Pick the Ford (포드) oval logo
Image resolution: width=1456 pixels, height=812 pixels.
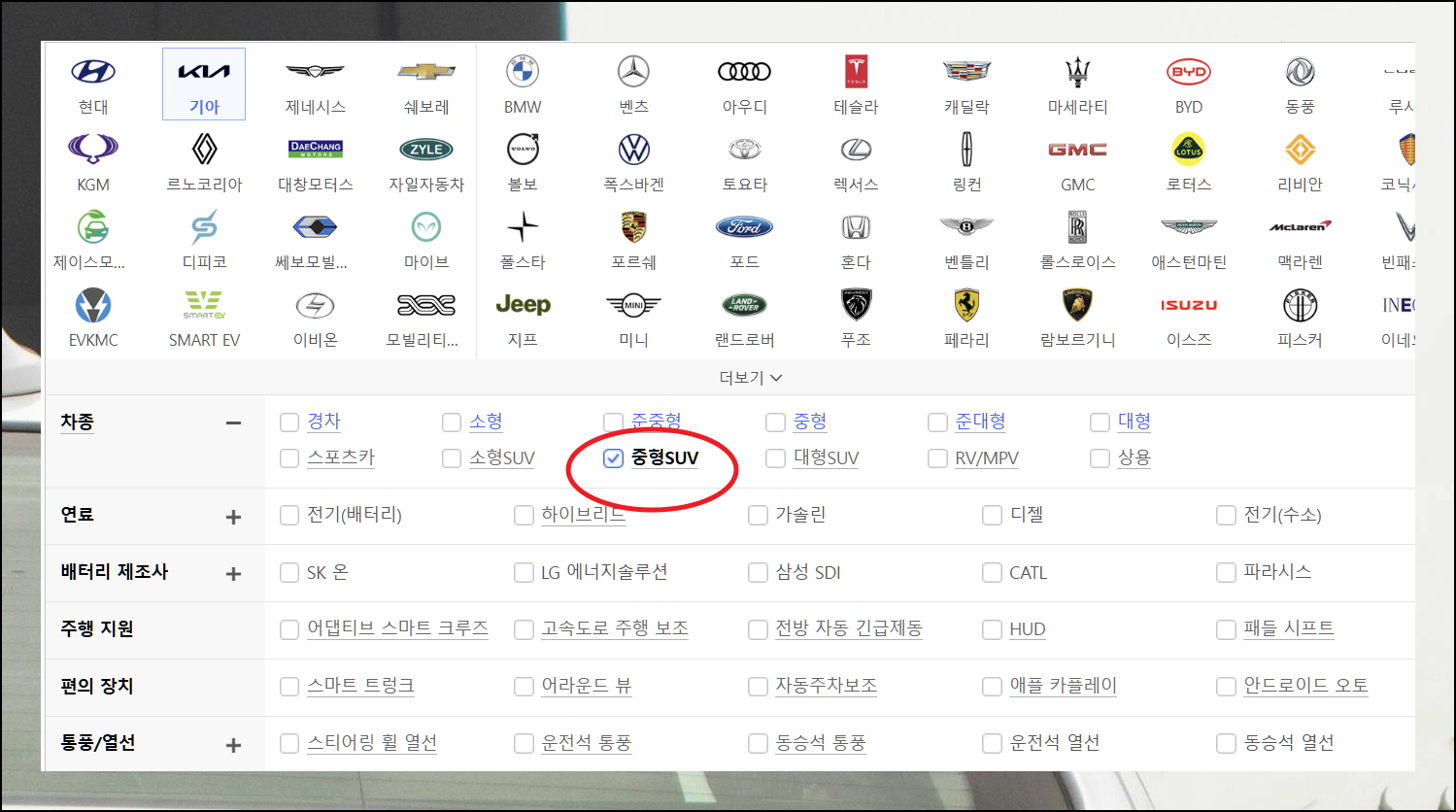coord(745,226)
